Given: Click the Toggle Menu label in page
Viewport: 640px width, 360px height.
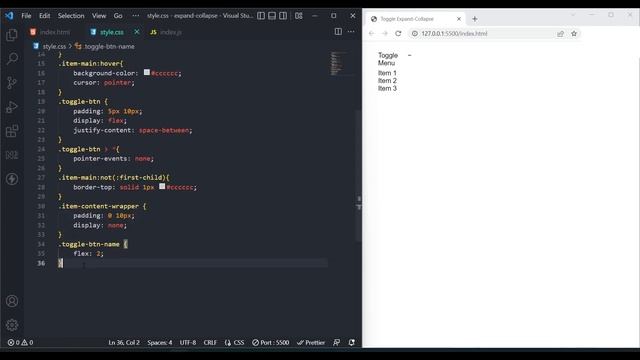Looking at the screenshot, I should [x=387, y=59].
